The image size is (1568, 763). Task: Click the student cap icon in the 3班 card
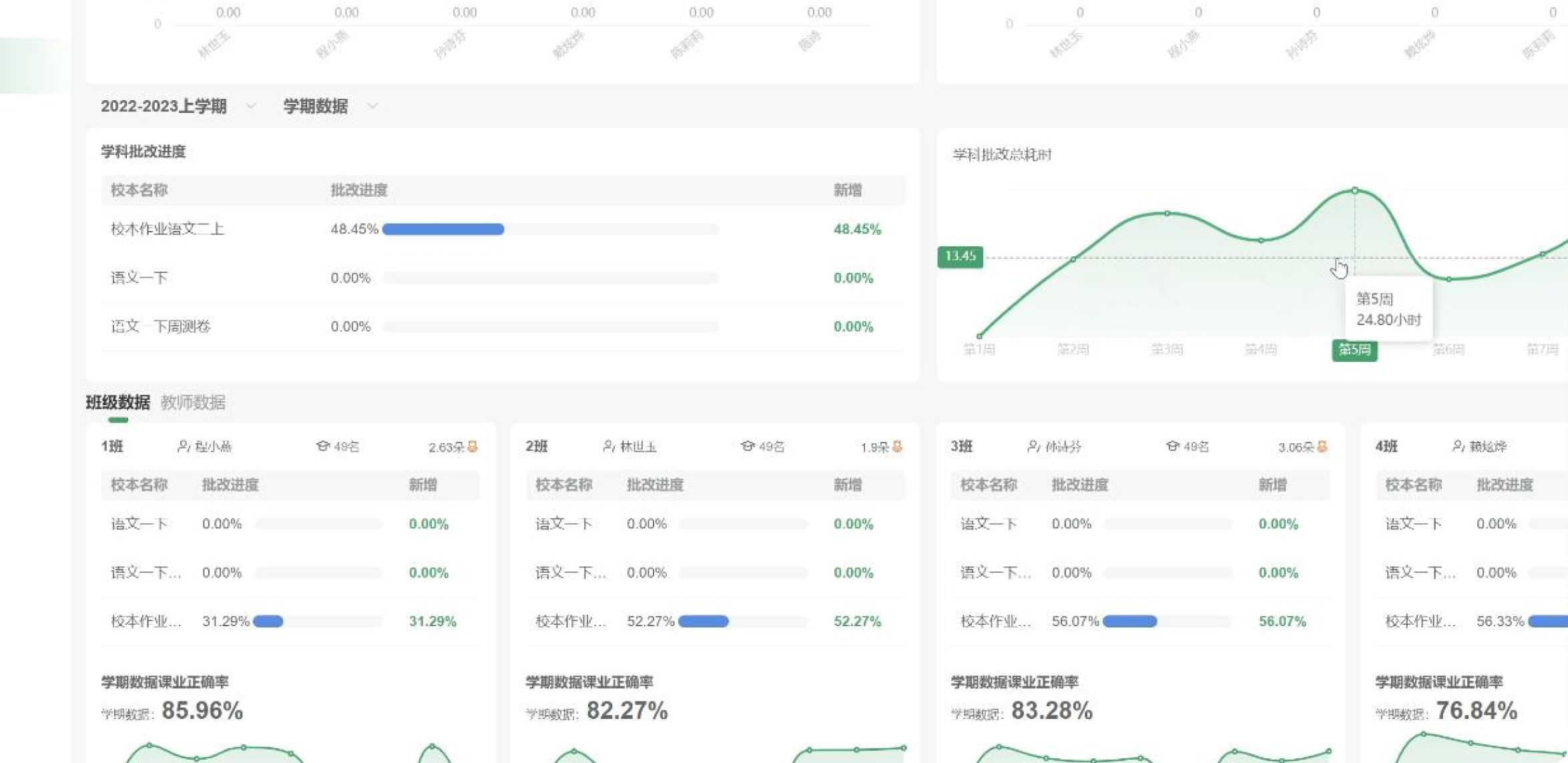point(1172,446)
